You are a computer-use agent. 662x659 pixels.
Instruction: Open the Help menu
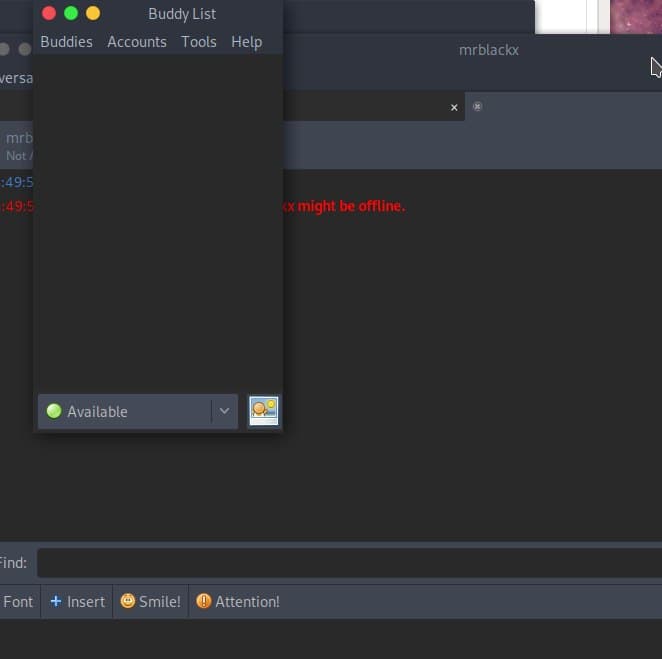247,42
